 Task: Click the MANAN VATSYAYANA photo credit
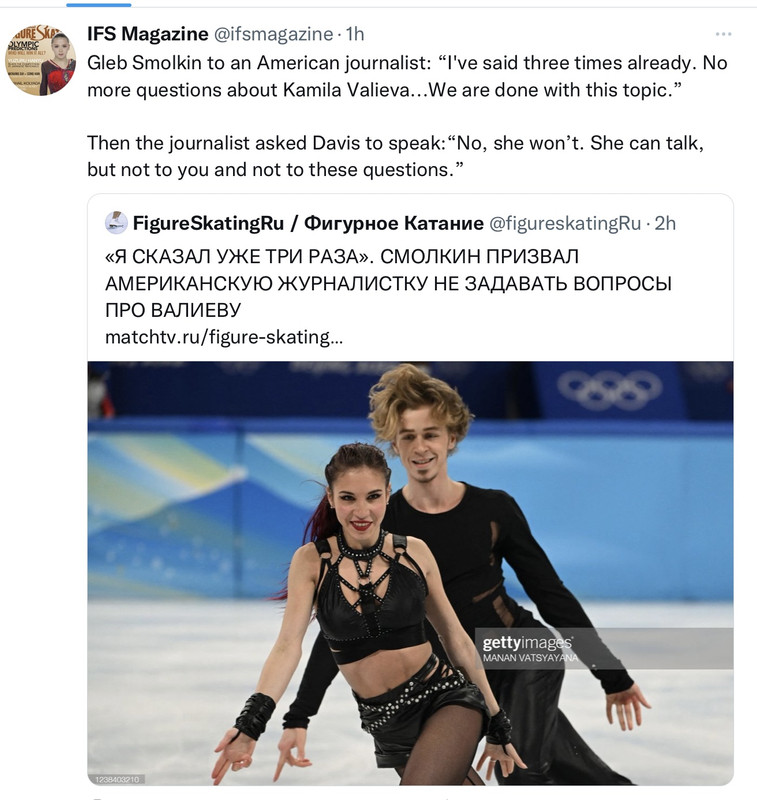click(x=531, y=658)
